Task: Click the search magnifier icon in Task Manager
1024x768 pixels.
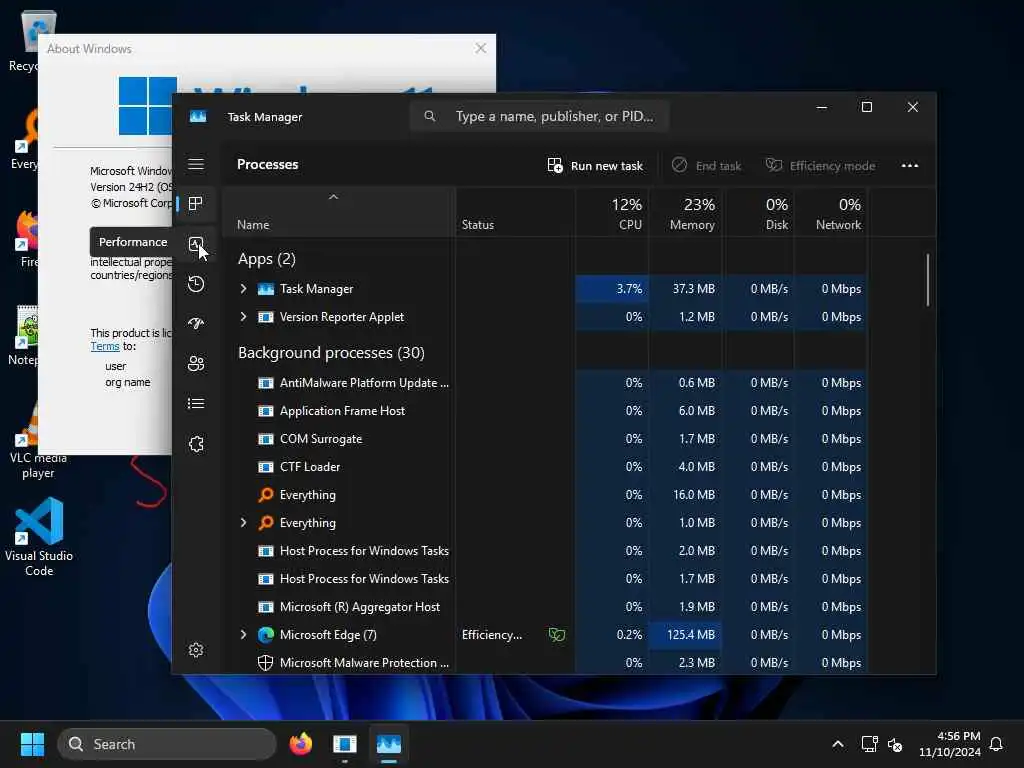Action: 430,116
